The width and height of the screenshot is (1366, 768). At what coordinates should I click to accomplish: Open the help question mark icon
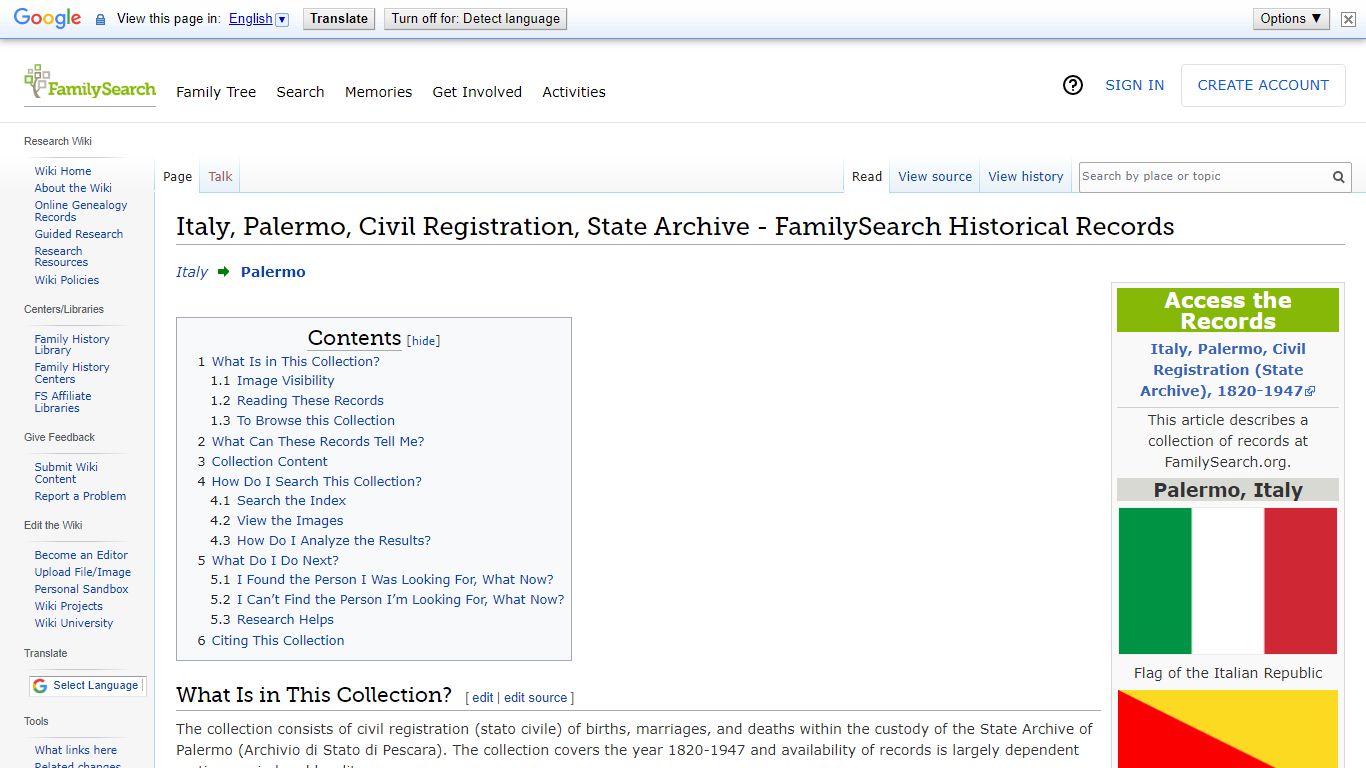tap(1073, 85)
